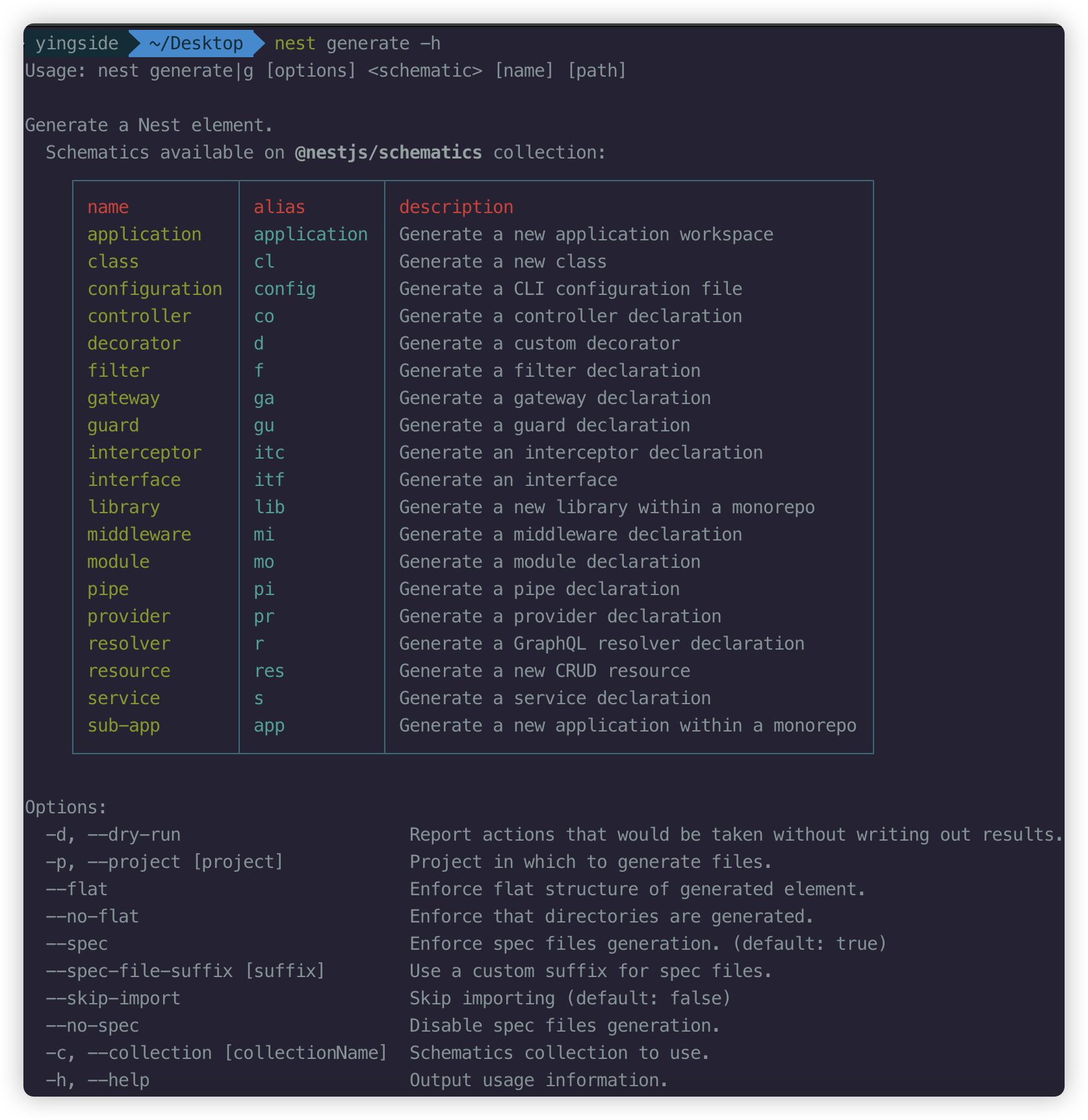Click 'Output usage information.' description
Image resolution: width=1088 pixels, height=1120 pixels.
pos(539,1080)
